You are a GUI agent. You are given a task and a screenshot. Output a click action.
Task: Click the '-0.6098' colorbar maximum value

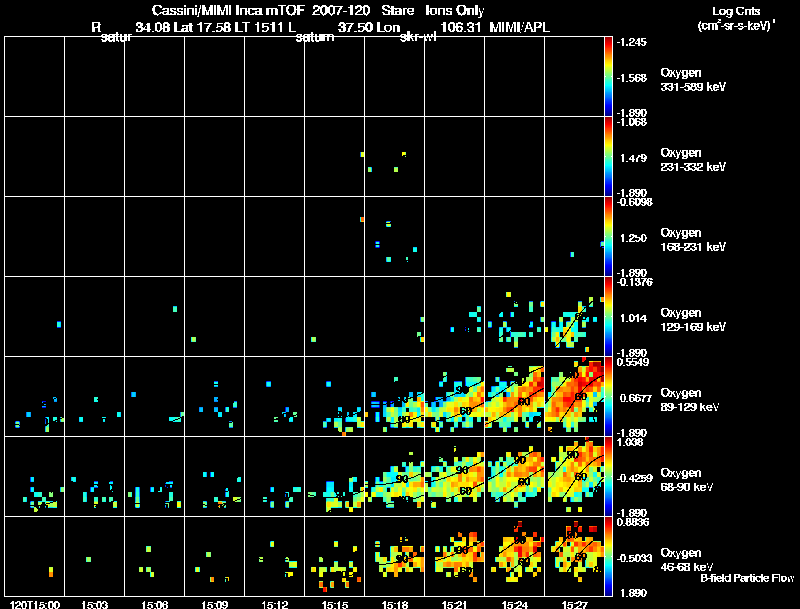click(635, 202)
